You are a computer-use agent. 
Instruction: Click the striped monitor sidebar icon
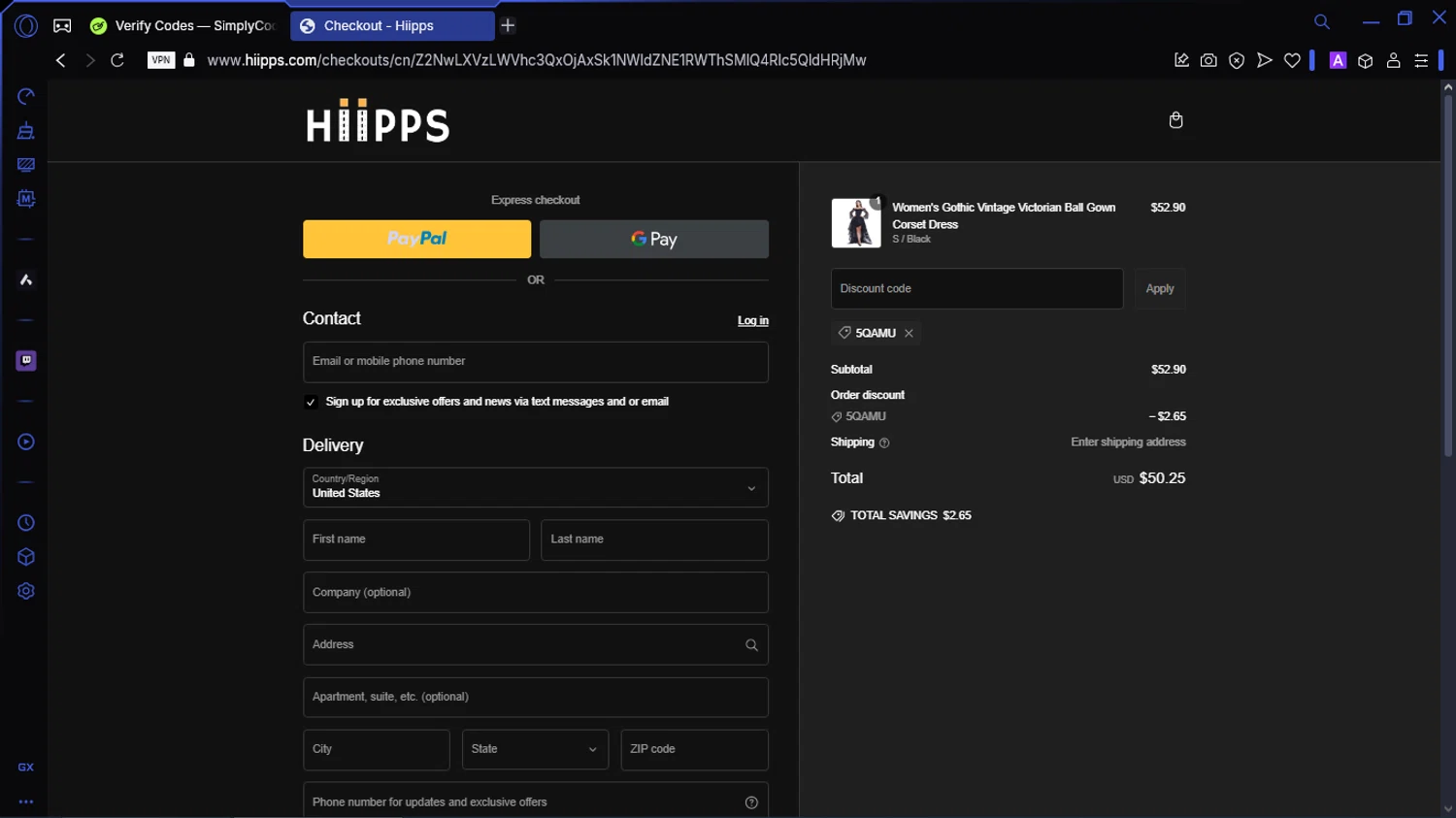[x=26, y=165]
